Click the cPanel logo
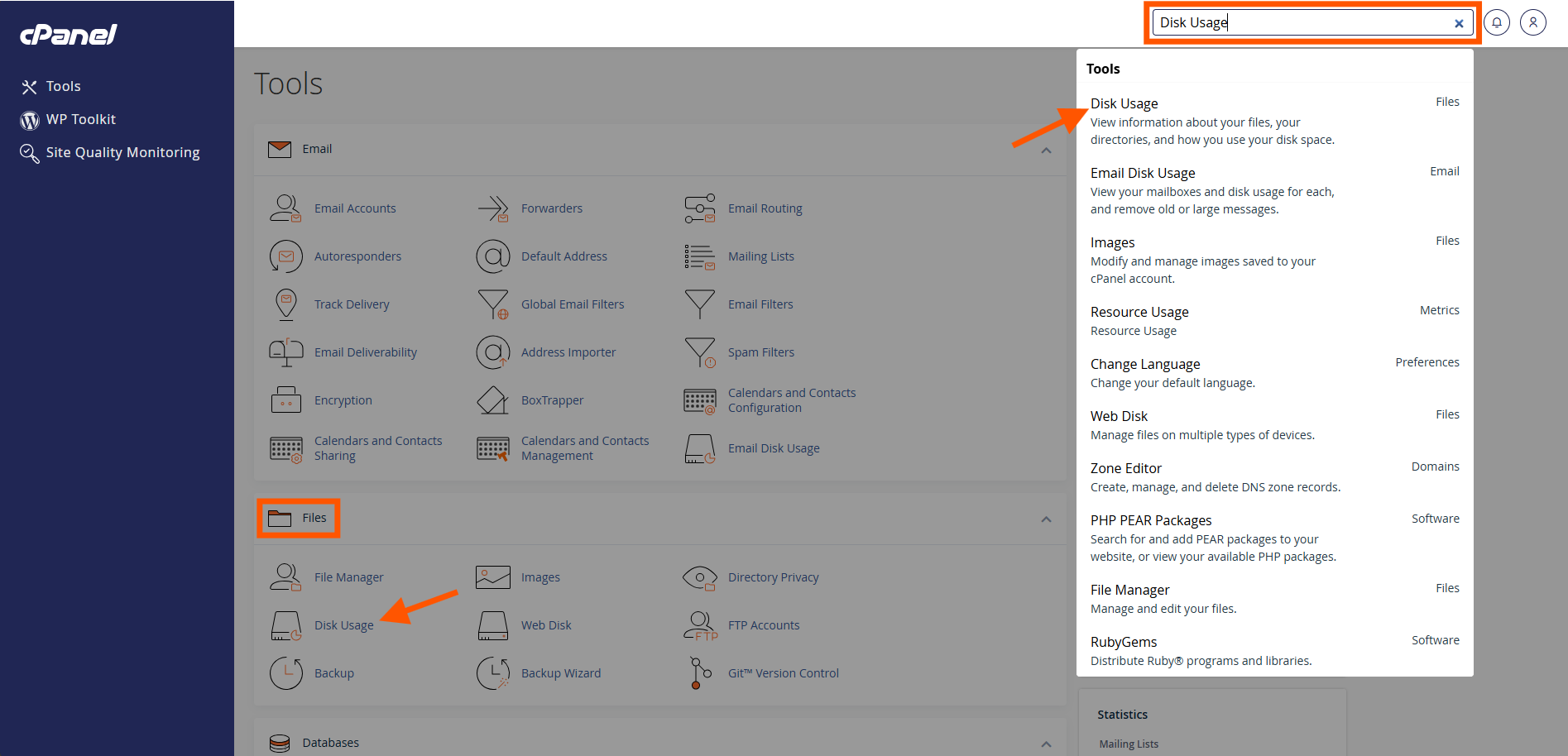Viewport: 1568px width, 756px height. click(69, 35)
